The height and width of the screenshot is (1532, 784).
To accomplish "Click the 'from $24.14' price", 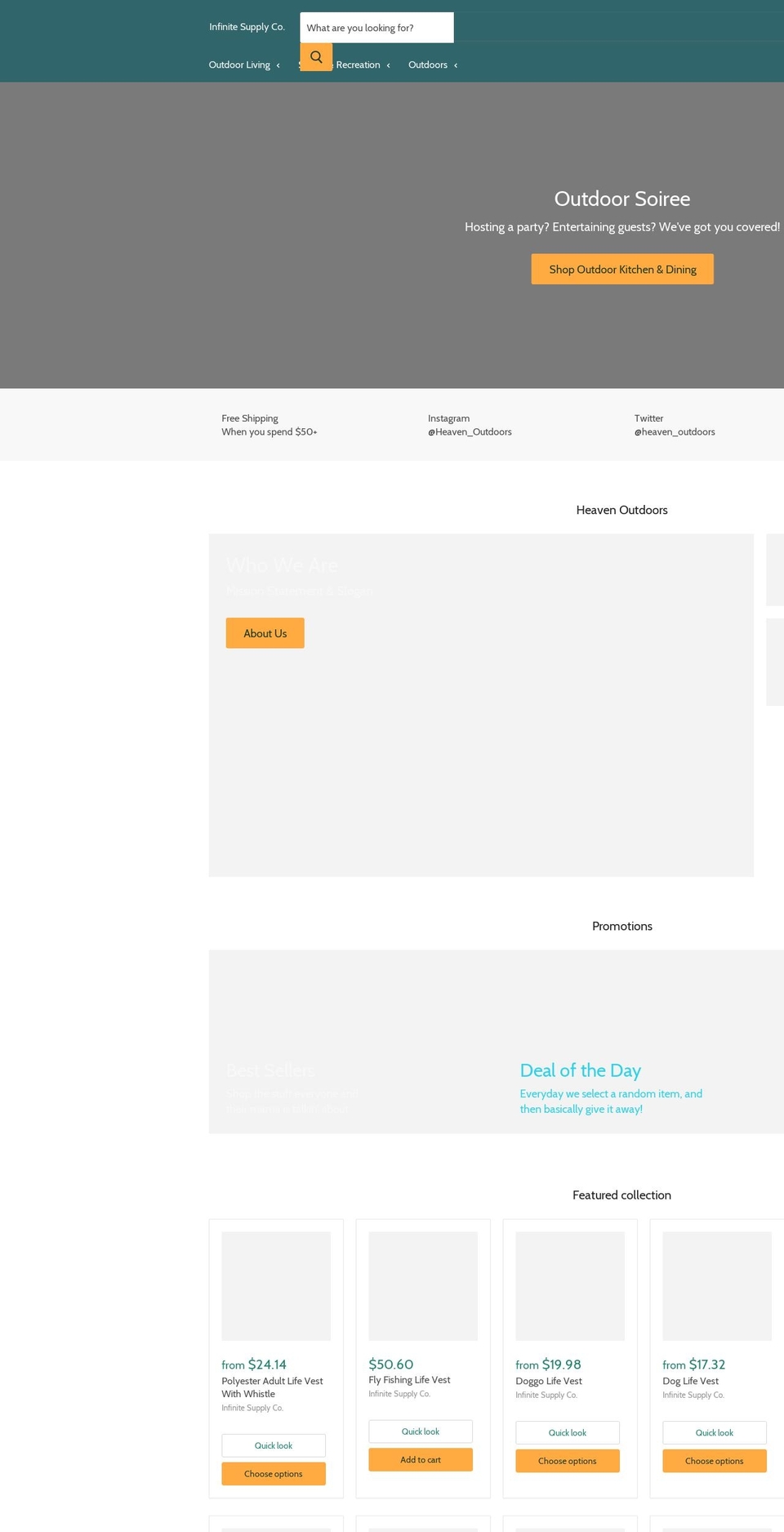I will (x=254, y=1365).
